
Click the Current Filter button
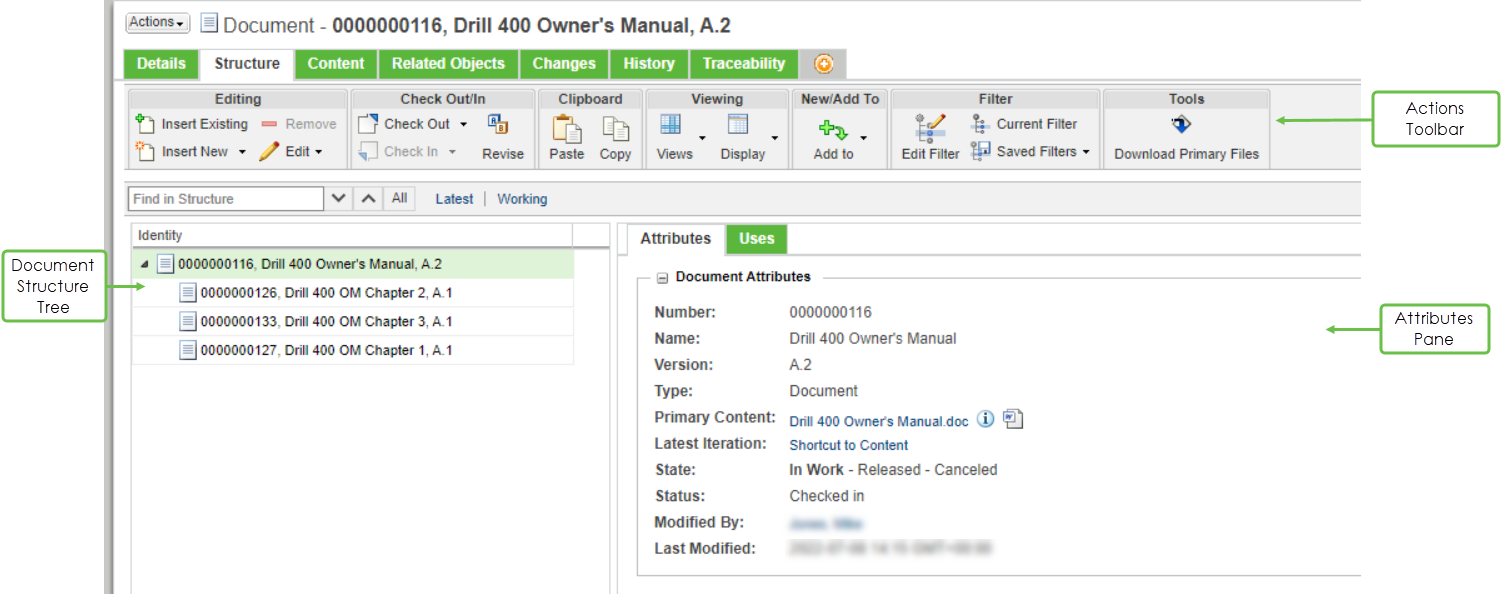(1024, 124)
